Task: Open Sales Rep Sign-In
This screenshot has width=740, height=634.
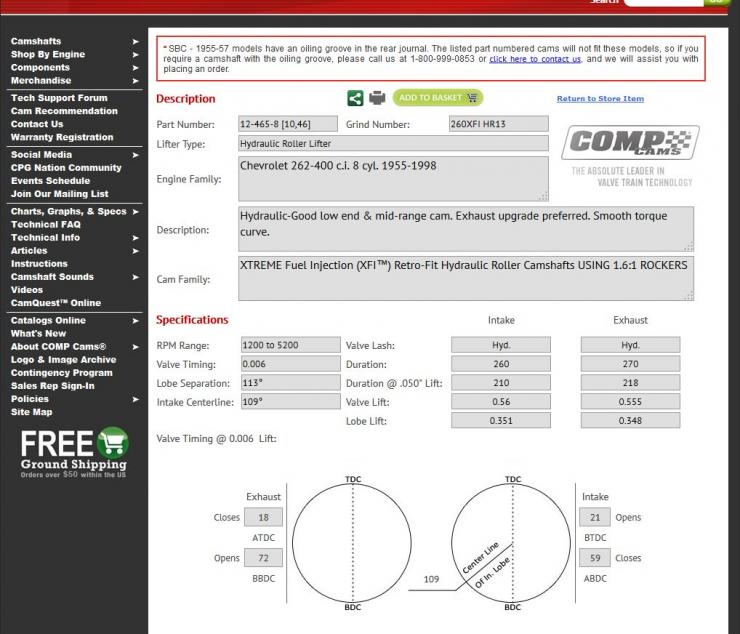Action: 52,386
